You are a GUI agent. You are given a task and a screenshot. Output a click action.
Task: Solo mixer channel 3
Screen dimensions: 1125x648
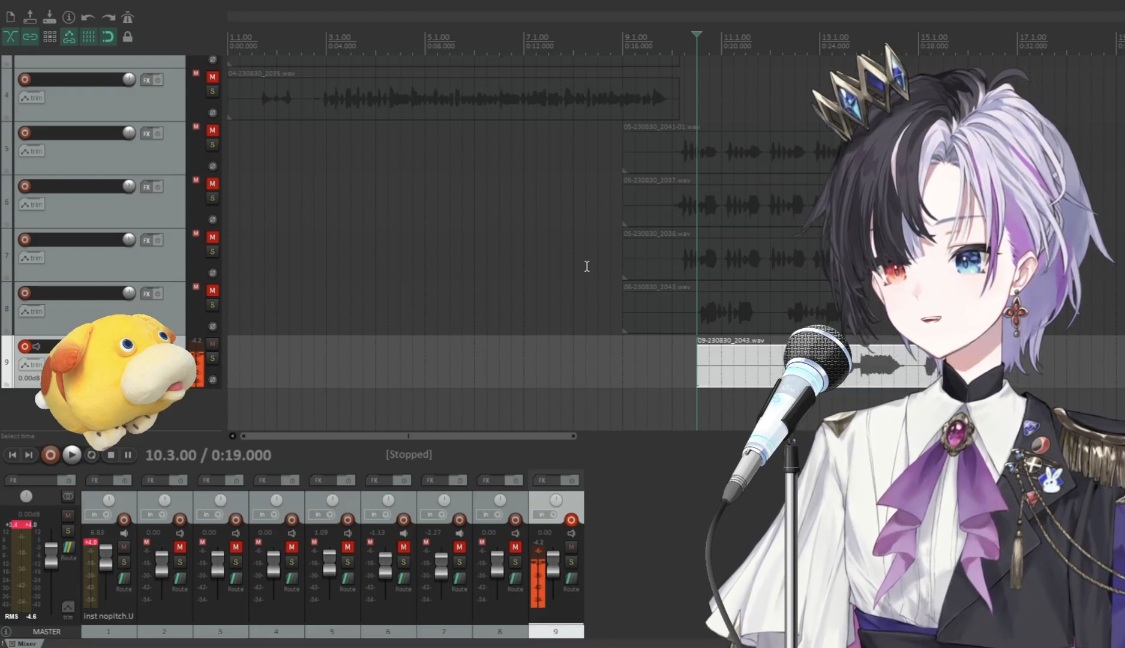235,562
